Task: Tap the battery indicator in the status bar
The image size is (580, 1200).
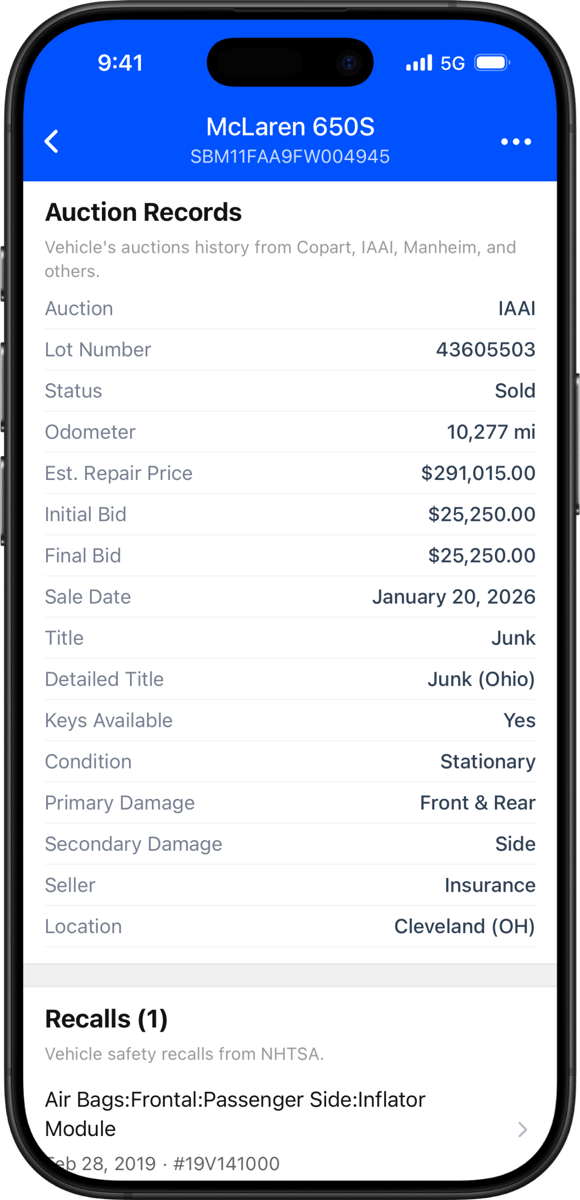Action: click(489, 62)
